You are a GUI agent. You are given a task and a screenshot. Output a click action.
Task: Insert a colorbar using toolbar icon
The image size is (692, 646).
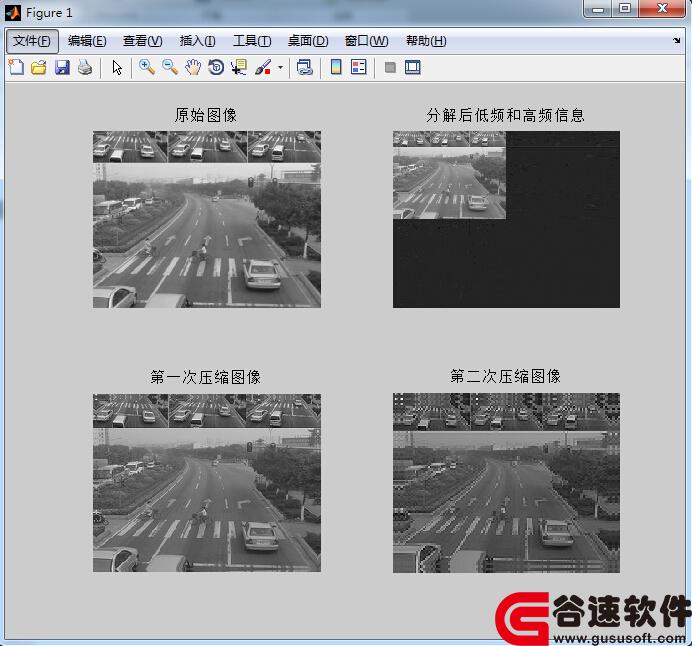(x=336, y=68)
